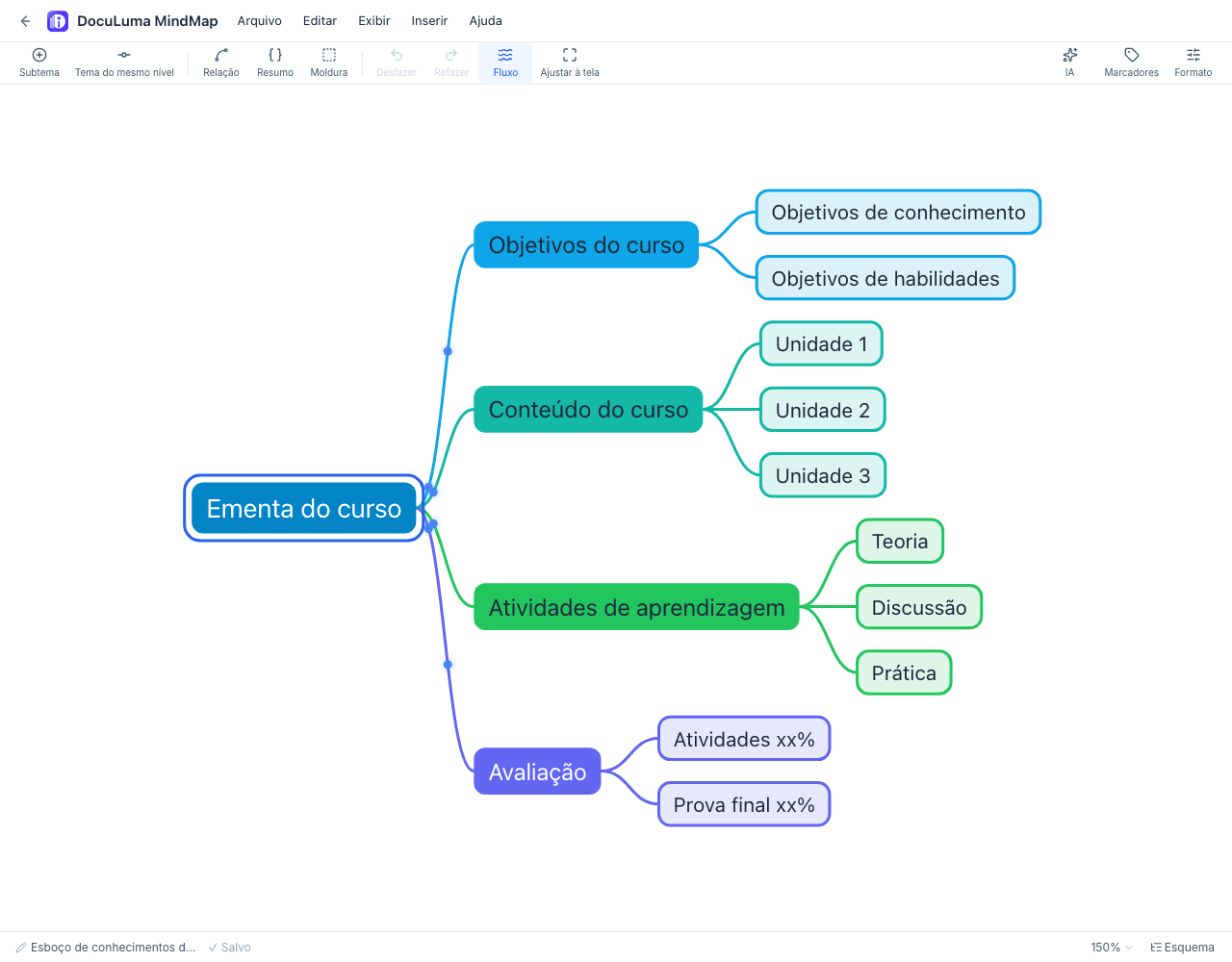Select the Objetivos de conhecimento node
Viewport: 1232px width, 962px height.
coord(899,213)
